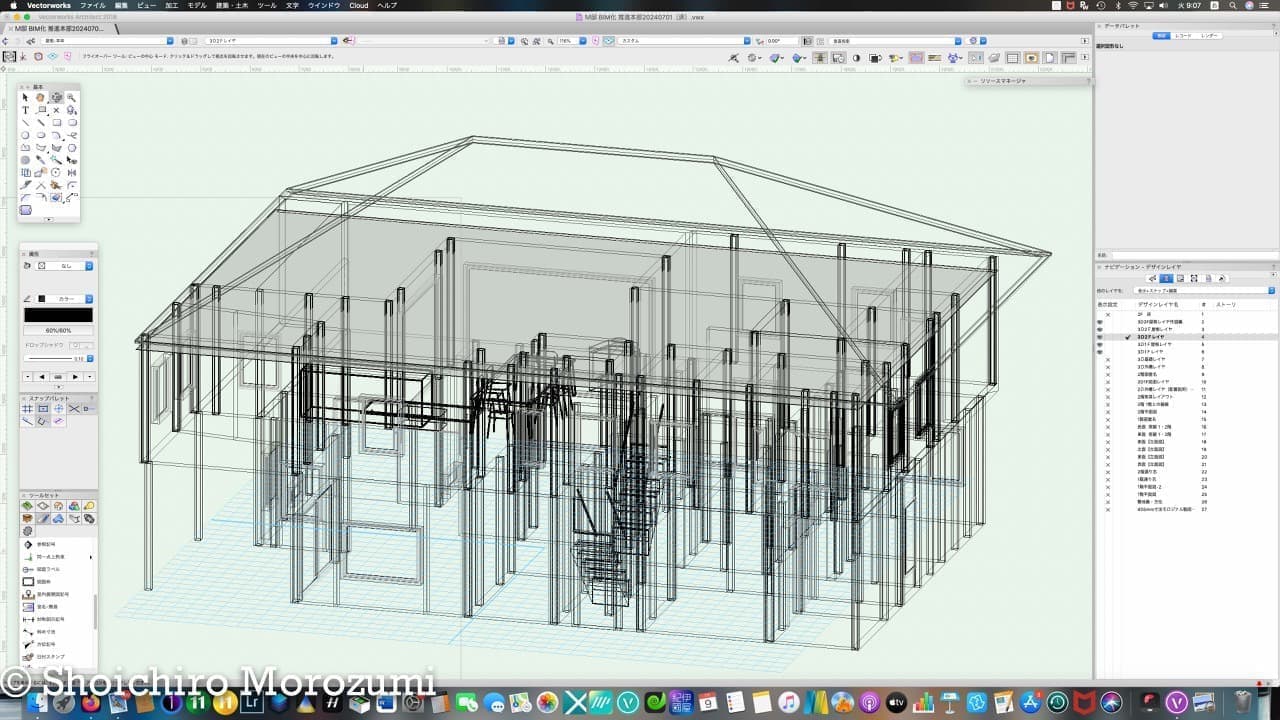
Task: Enable Snap to Grid in snapping palette
Action: (x=27, y=409)
